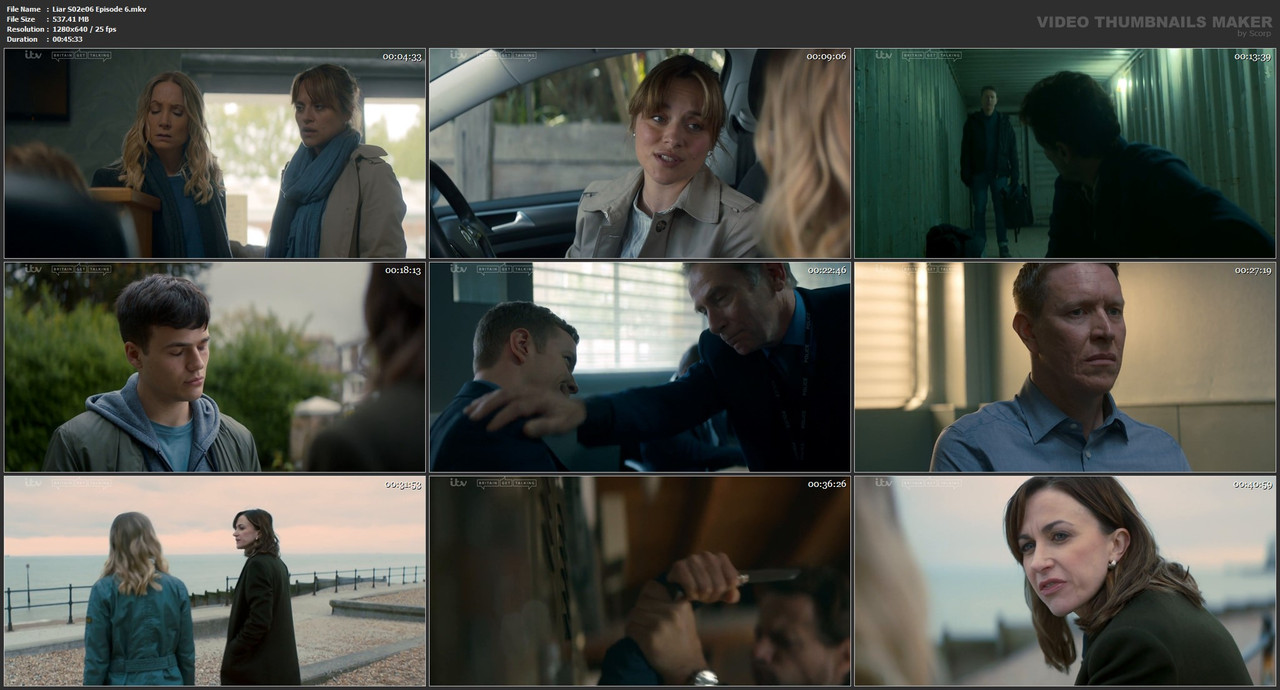Select the thumbnail at timestamp 00:40:59
Image resolution: width=1280 pixels, height=690 pixels.
tap(1065, 580)
